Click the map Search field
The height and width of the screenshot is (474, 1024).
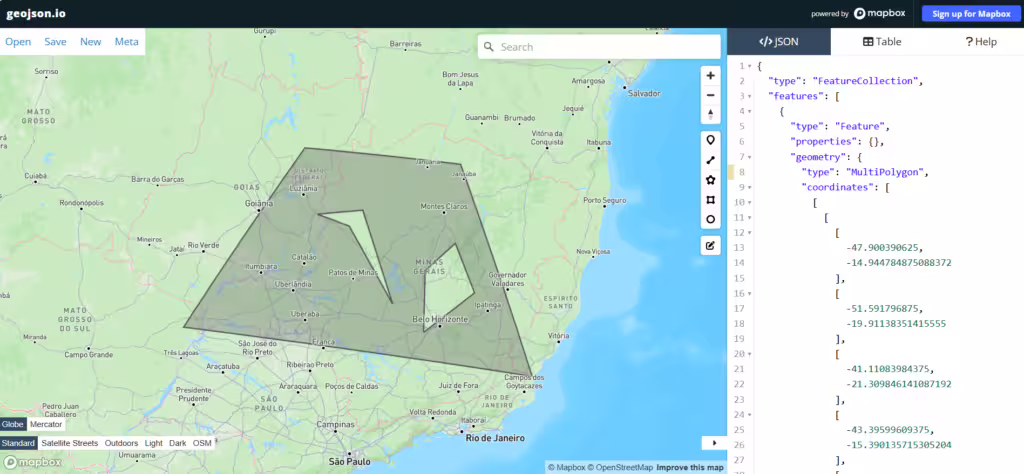pyautogui.click(x=605, y=47)
